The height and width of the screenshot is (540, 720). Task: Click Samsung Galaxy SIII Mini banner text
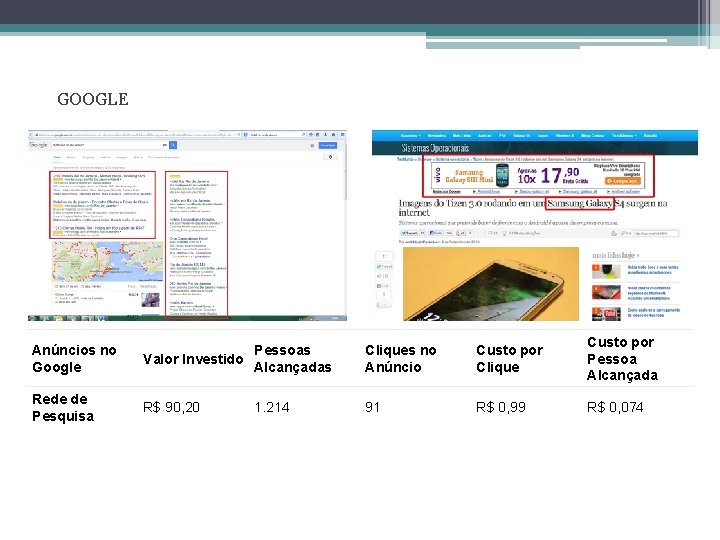click(x=469, y=176)
